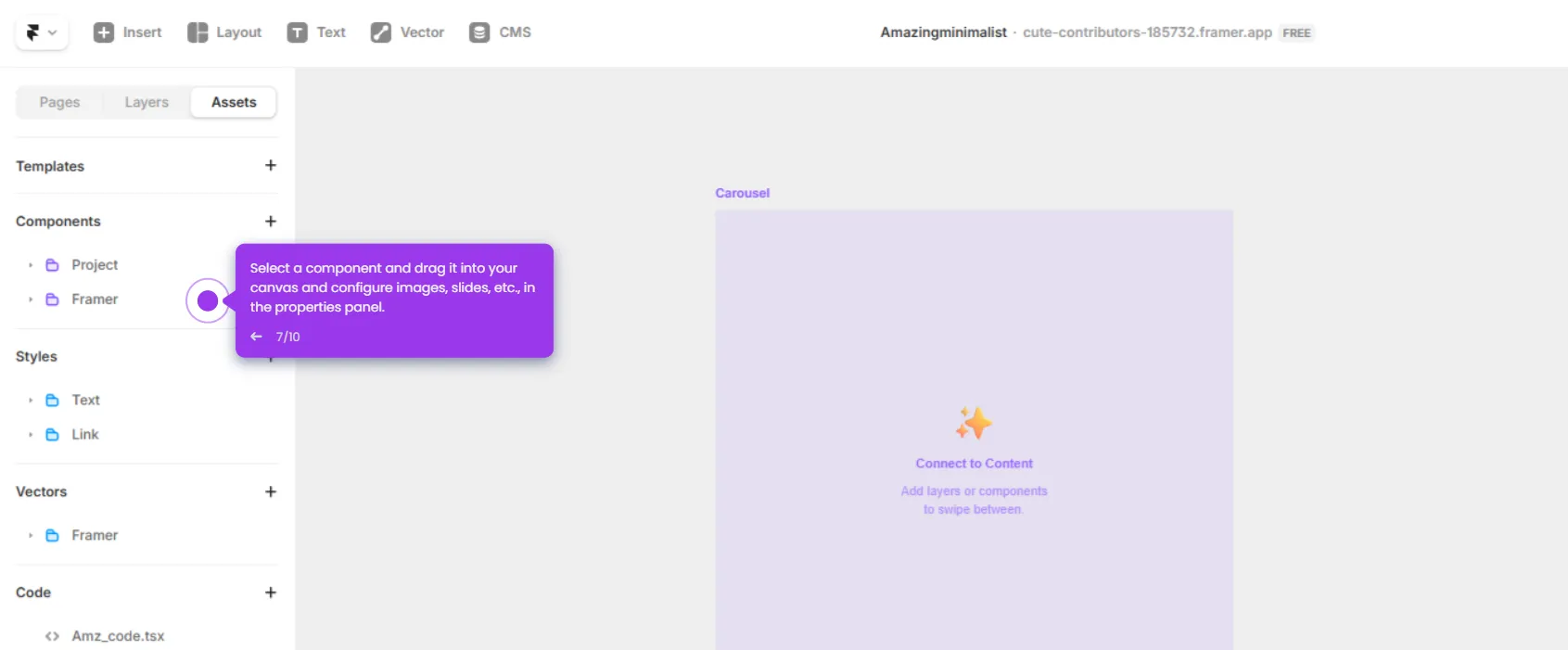
Task: Expand the Framer components folder arrow
Action: 31,300
